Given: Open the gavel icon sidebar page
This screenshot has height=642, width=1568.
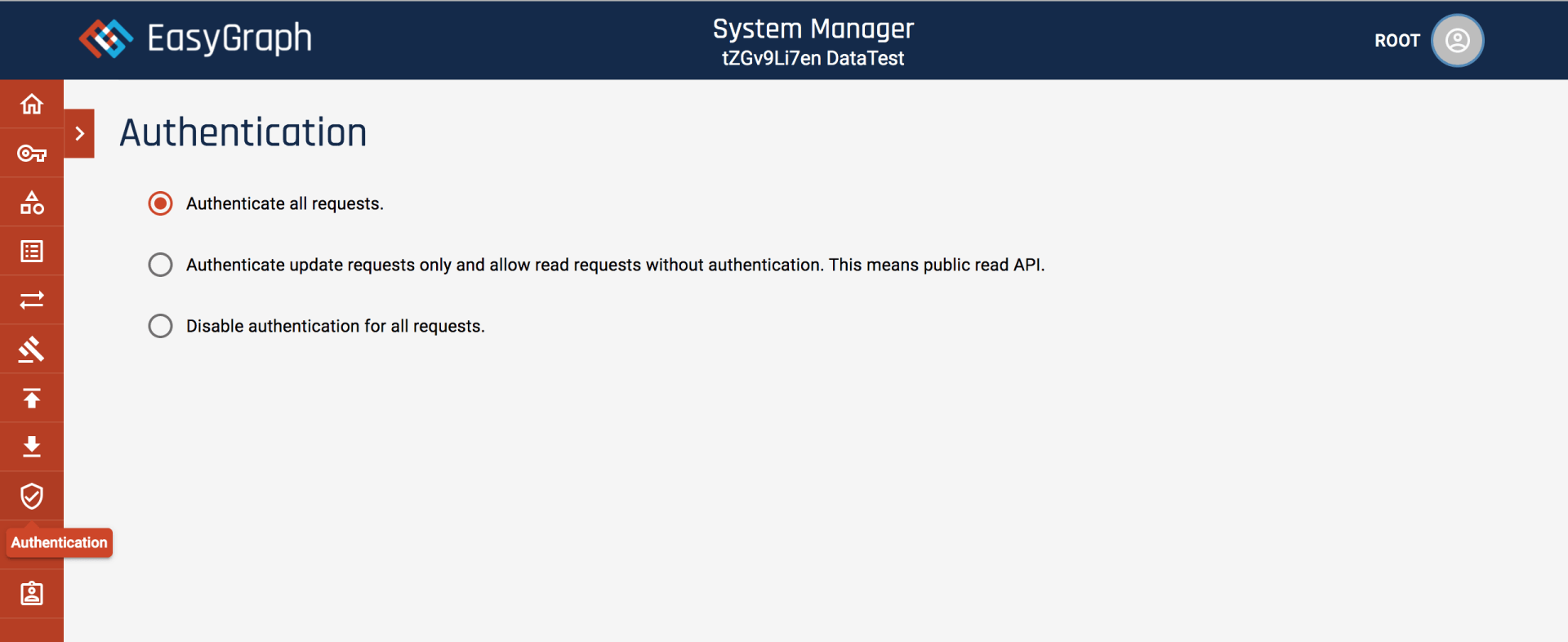Looking at the screenshot, I should 32,350.
